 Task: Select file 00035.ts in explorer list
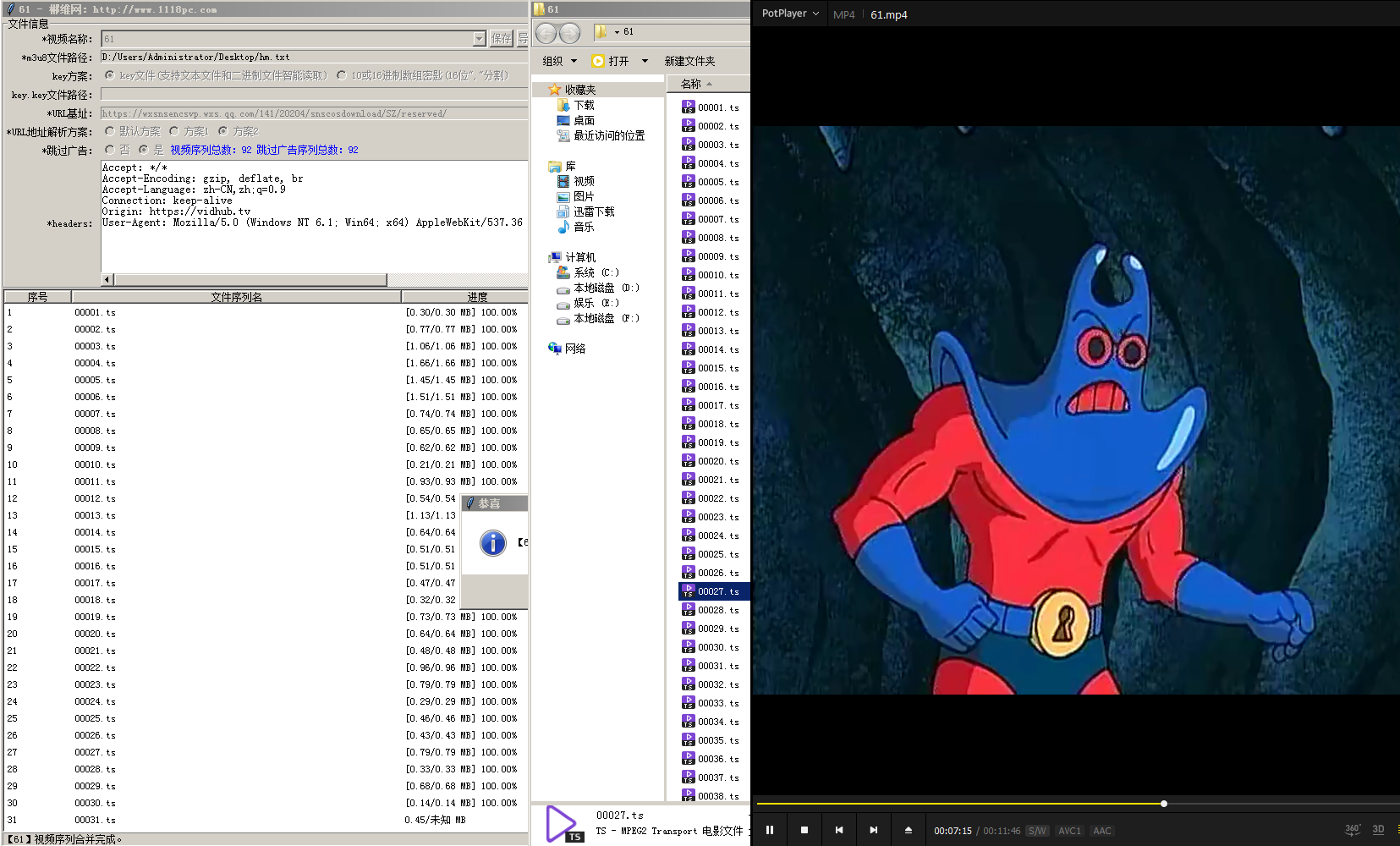click(711, 740)
